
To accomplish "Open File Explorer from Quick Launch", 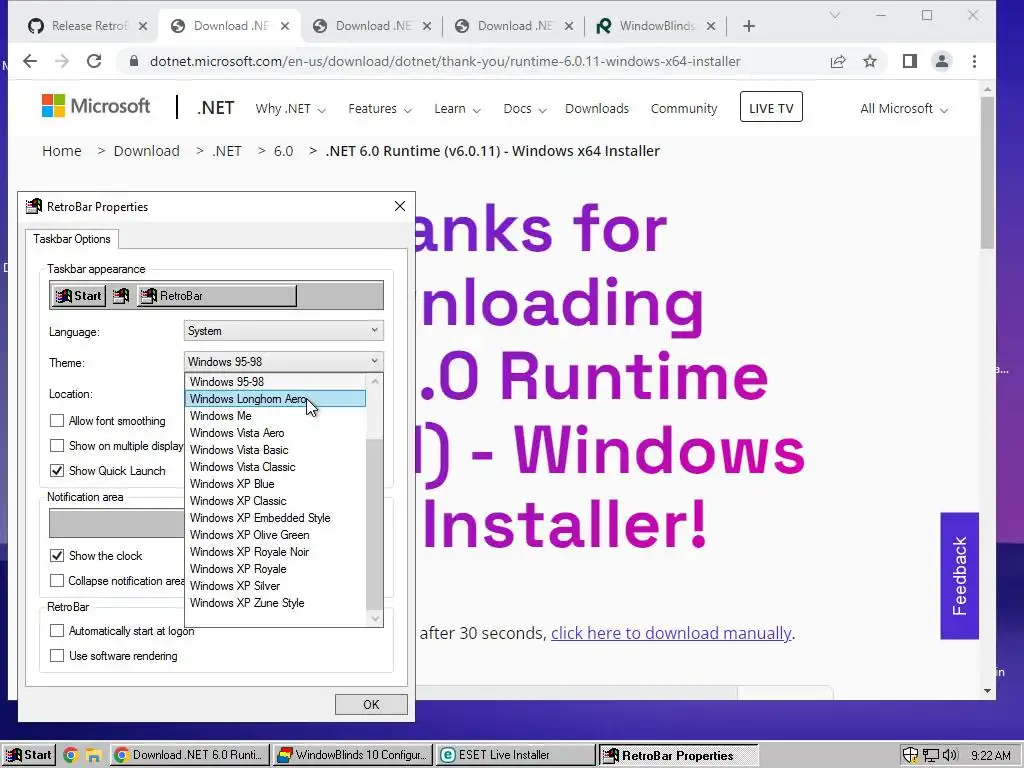I will click(93, 756).
